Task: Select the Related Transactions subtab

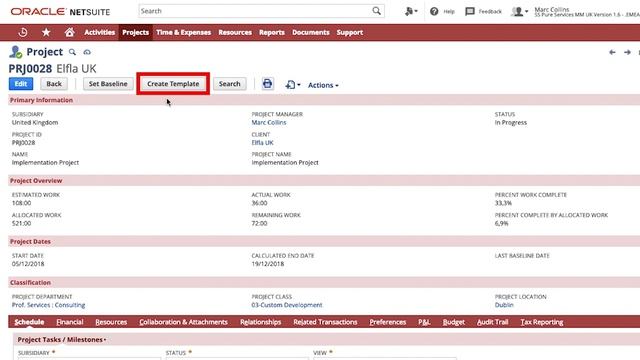Action: click(x=325, y=322)
